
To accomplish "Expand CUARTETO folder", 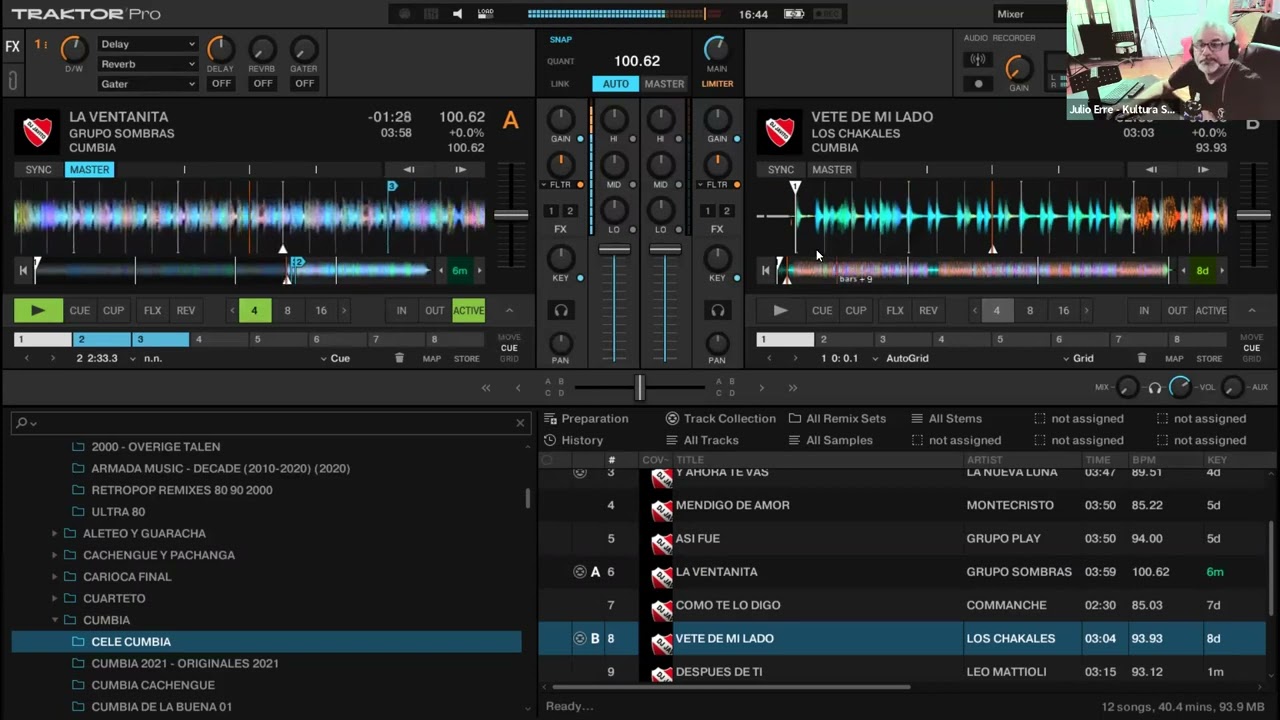I will pos(54,599).
